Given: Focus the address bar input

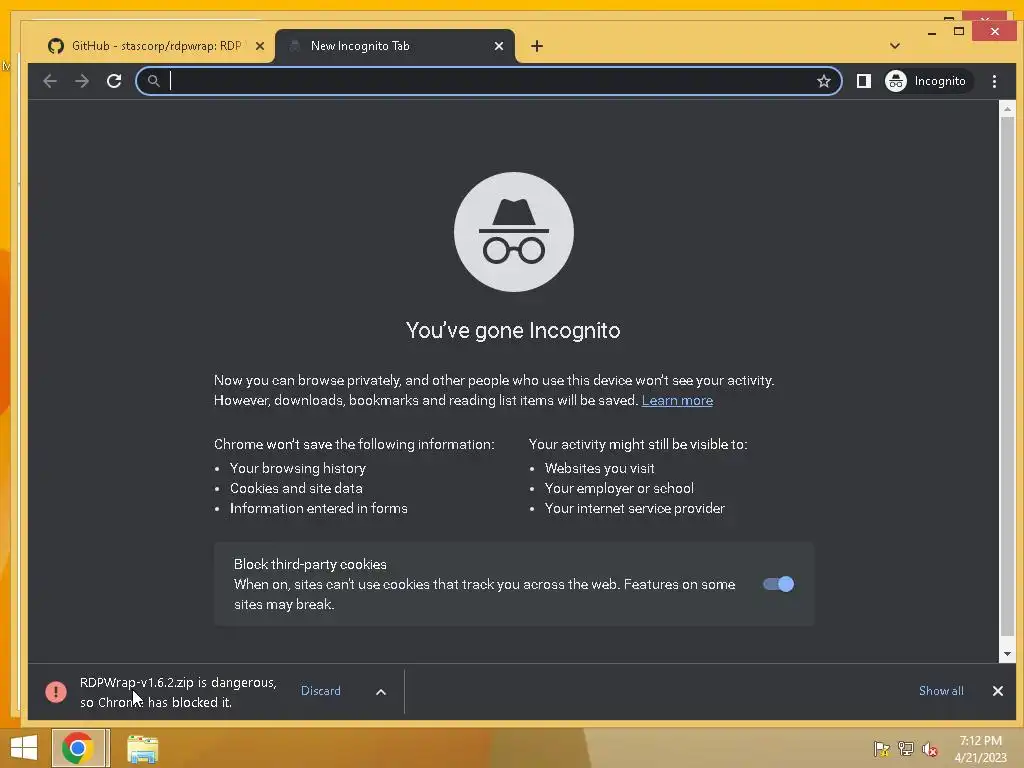Looking at the screenshot, I should (490, 81).
